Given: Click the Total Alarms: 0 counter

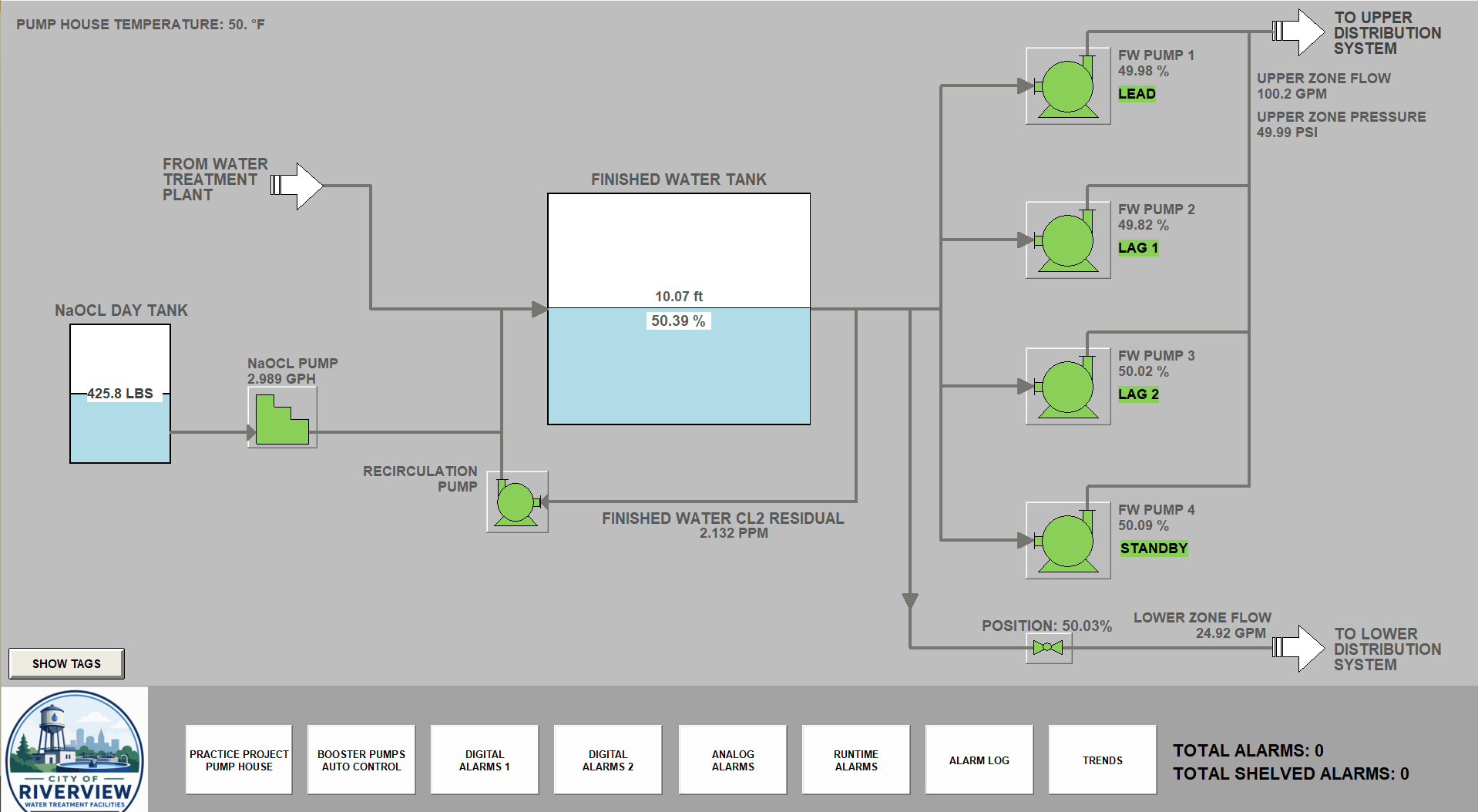Looking at the screenshot, I should pyautogui.click(x=1248, y=750).
